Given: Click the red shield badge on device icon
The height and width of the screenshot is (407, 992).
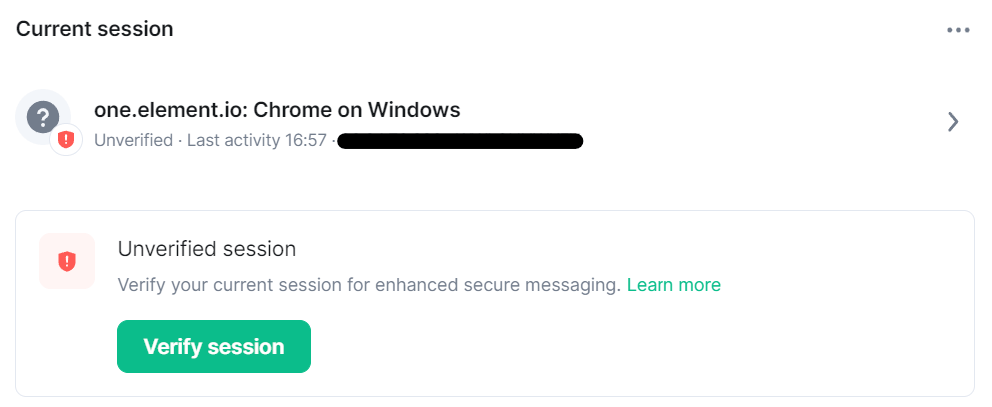Looking at the screenshot, I should (66, 139).
